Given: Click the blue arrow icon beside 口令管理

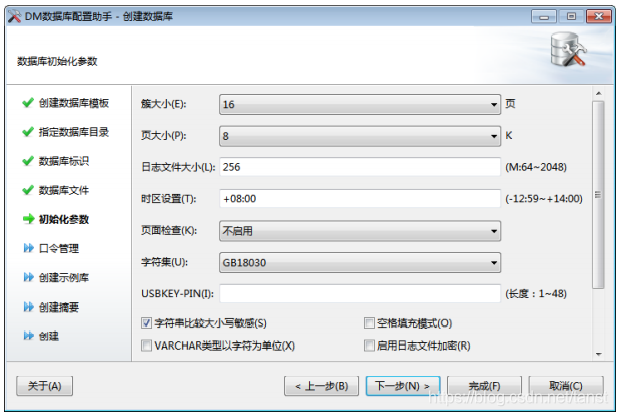Looking at the screenshot, I should tap(28, 248).
